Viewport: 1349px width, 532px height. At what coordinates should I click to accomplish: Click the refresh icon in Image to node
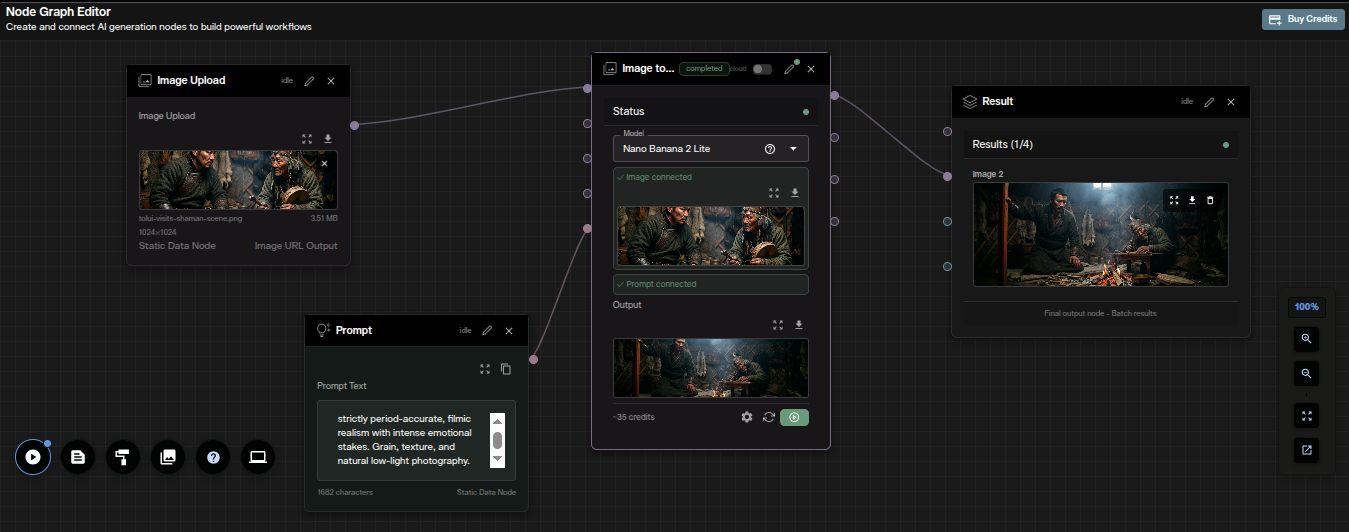click(x=769, y=417)
